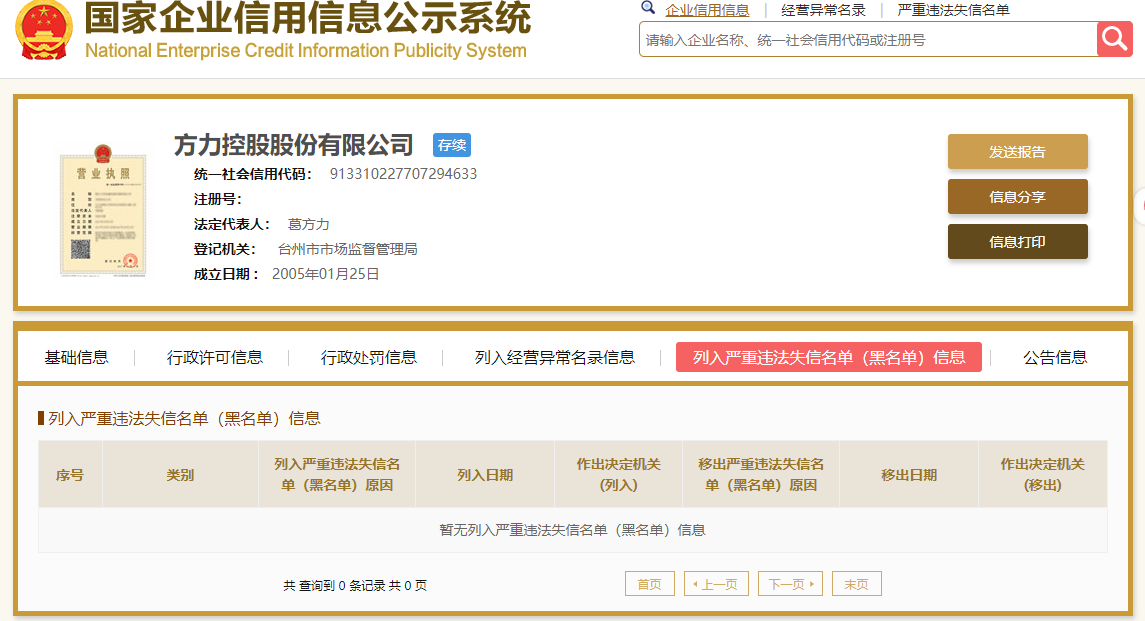Screen dimensions: 1145x621
Task: Click the site title 国家企业信用信息公示系统
Action: click(x=307, y=18)
